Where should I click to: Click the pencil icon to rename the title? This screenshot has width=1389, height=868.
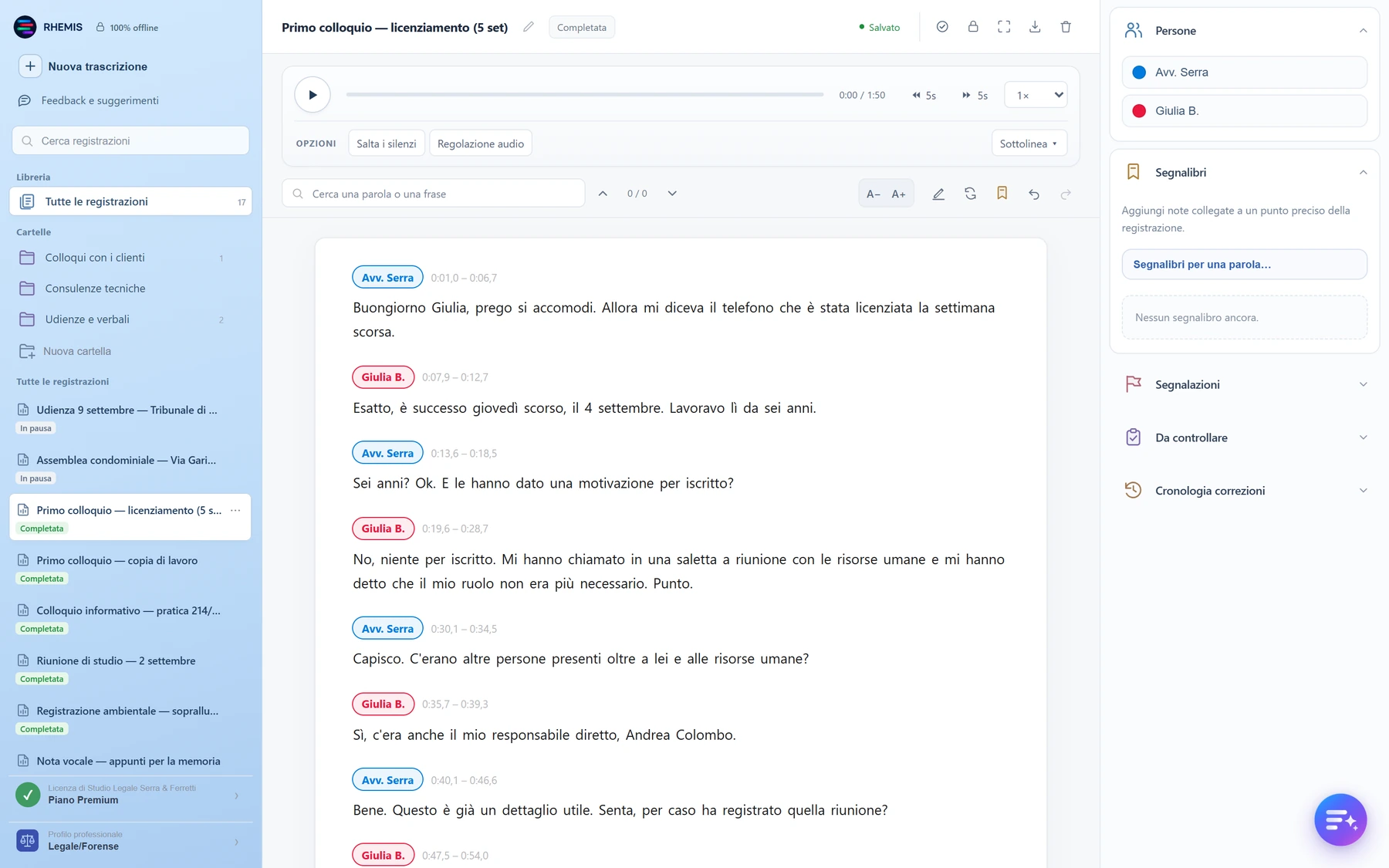tap(528, 27)
